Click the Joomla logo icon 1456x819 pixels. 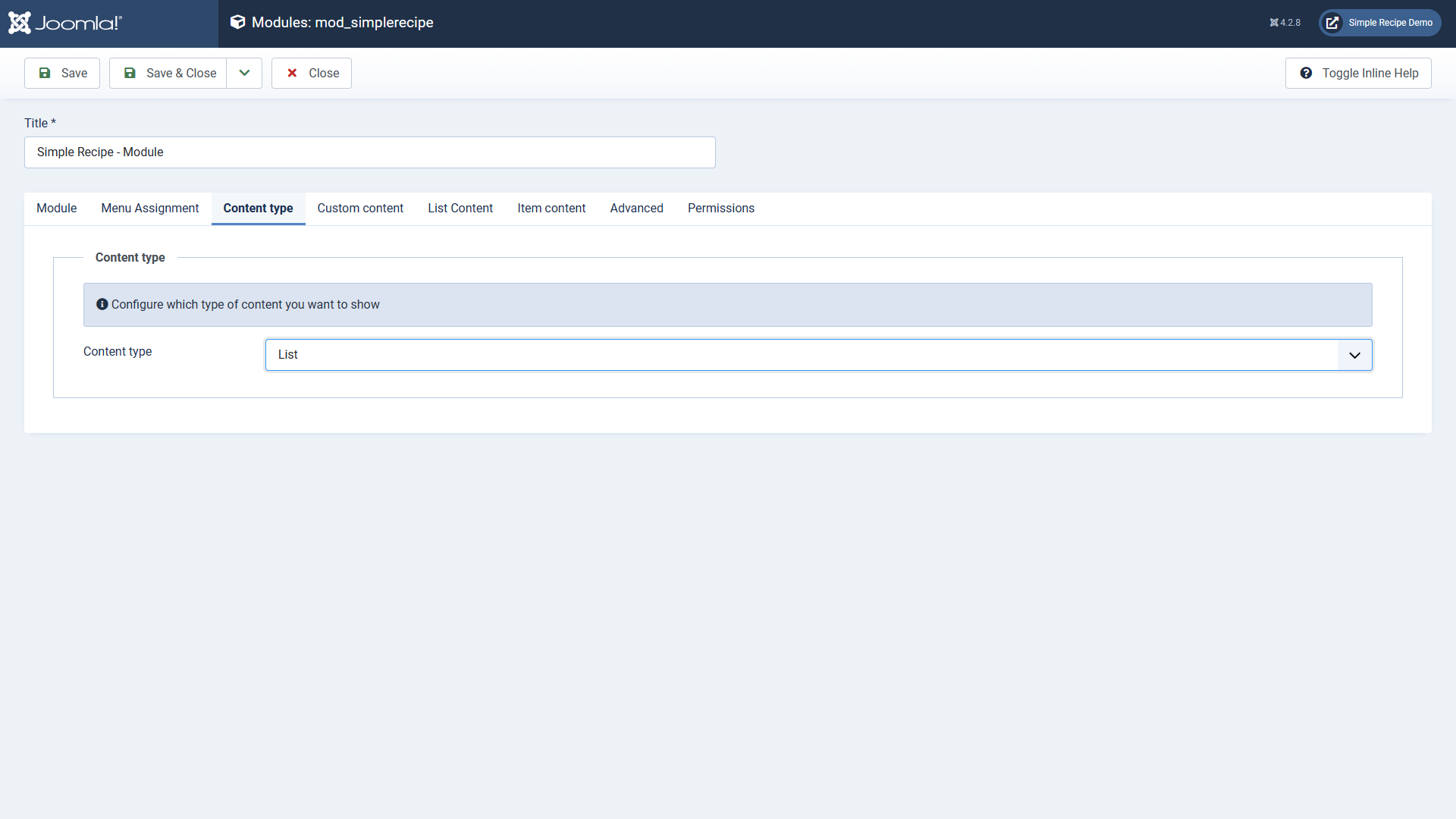pos(20,23)
